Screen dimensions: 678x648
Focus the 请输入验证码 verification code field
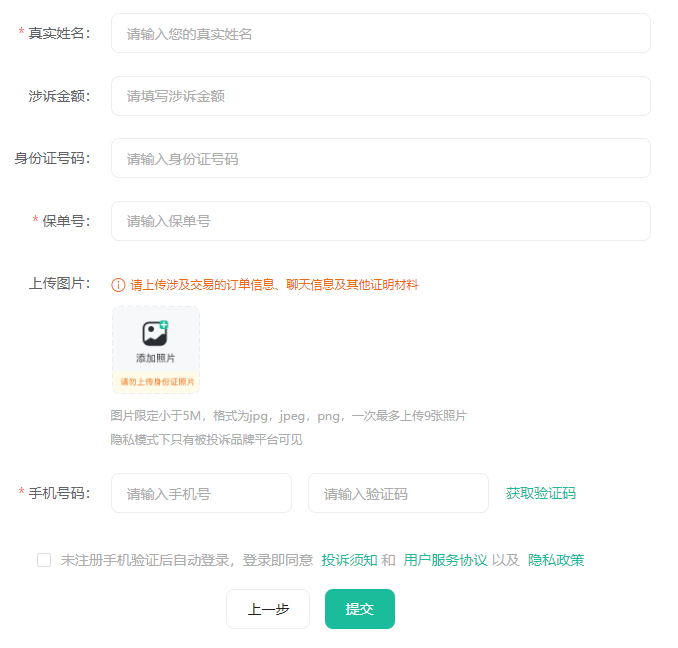click(x=398, y=493)
